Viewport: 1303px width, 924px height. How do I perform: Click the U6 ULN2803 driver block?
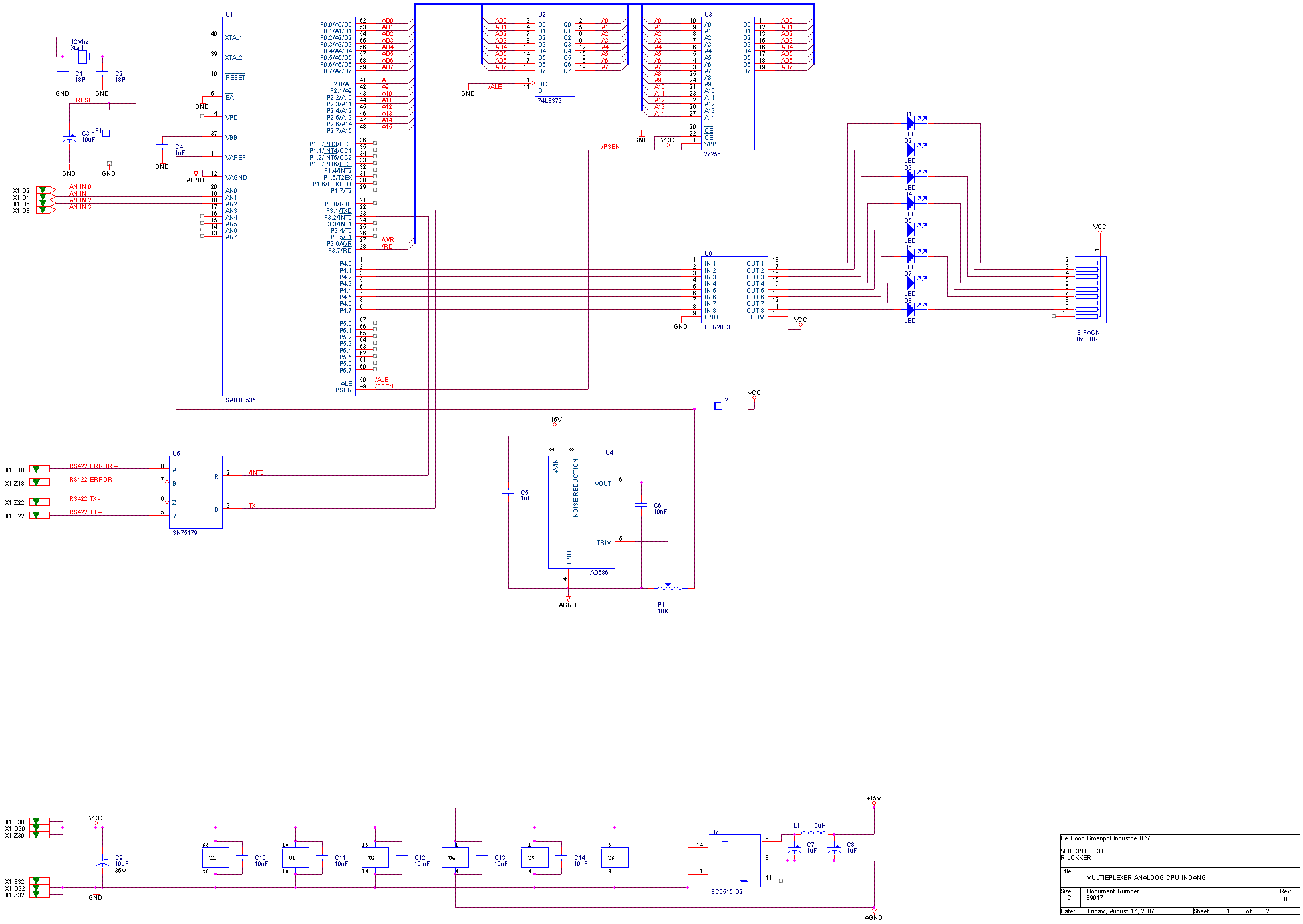(734, 289)
